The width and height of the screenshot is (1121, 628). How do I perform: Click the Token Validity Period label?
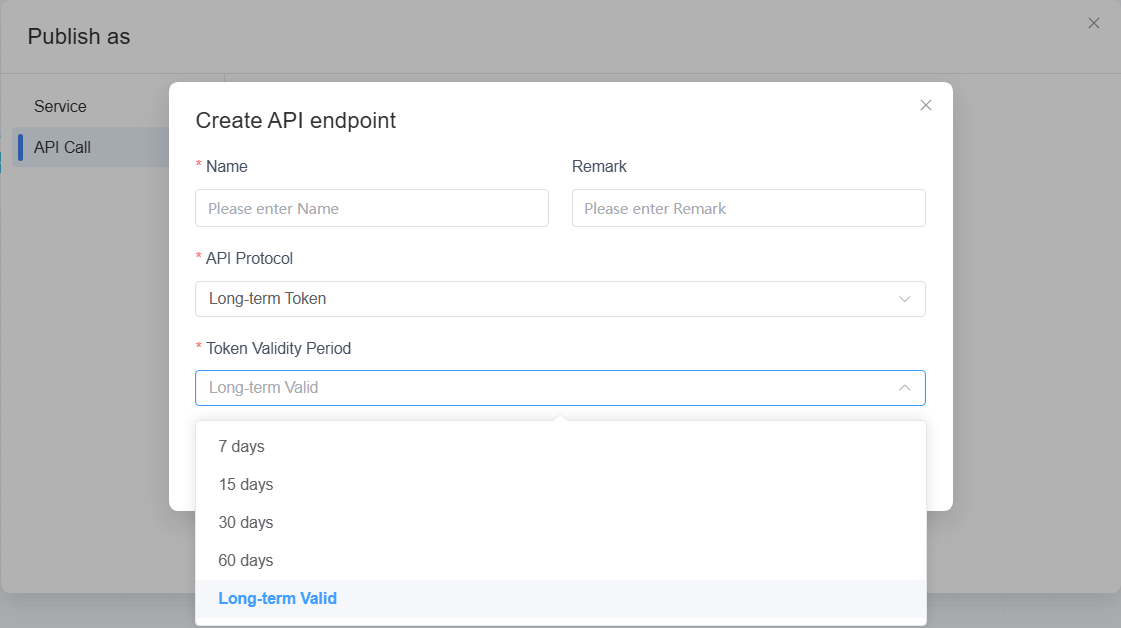coord(278,348)
